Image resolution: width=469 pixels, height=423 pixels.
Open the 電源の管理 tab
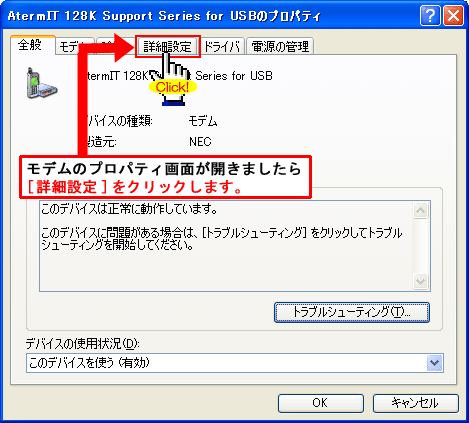280,46
